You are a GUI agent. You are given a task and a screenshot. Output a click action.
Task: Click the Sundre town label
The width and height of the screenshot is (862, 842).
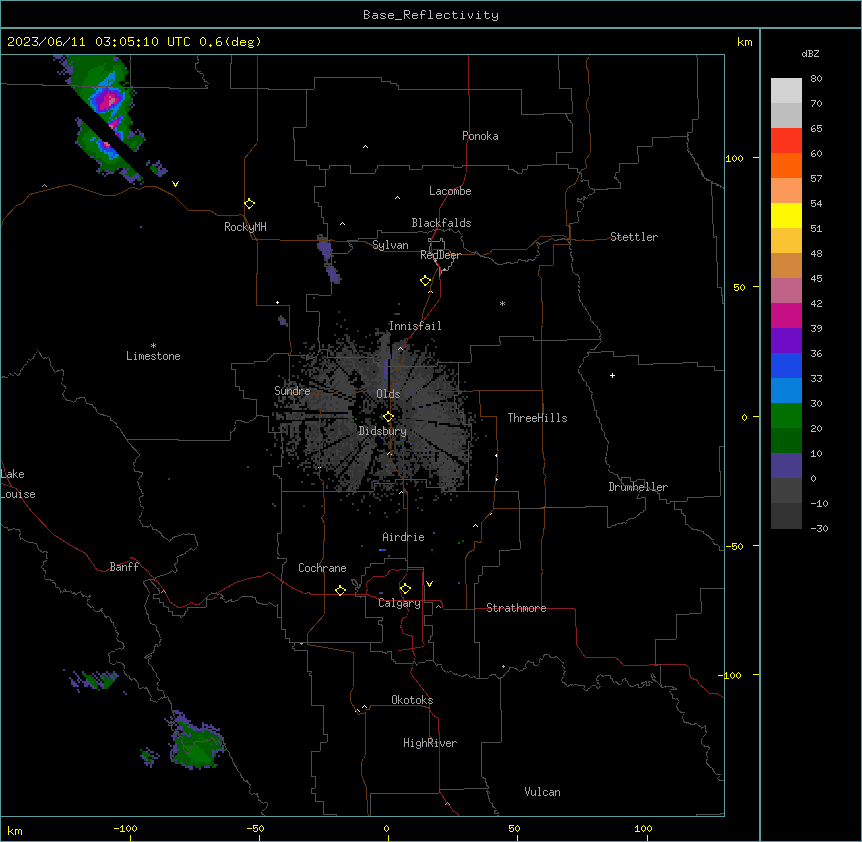pos(292,391)
